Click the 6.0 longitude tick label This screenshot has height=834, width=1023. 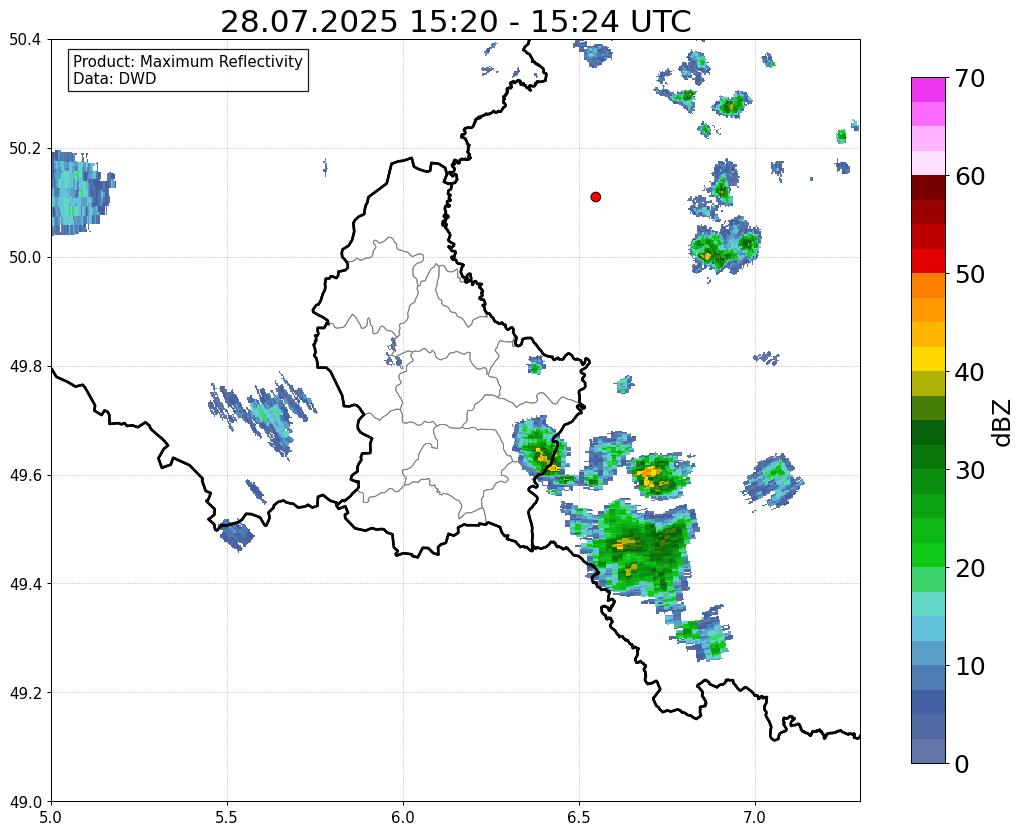click(x=403, y=818)
